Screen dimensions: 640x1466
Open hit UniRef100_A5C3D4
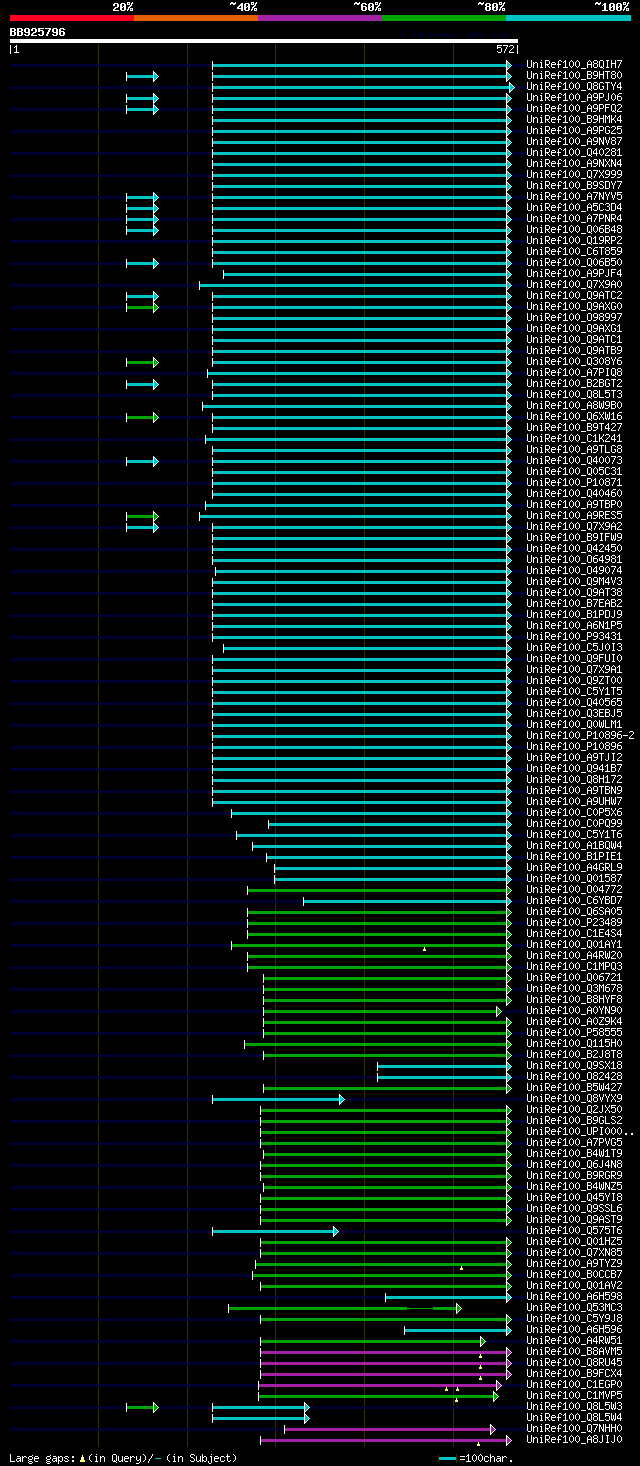pyautogui.click(x=574, y=208)
